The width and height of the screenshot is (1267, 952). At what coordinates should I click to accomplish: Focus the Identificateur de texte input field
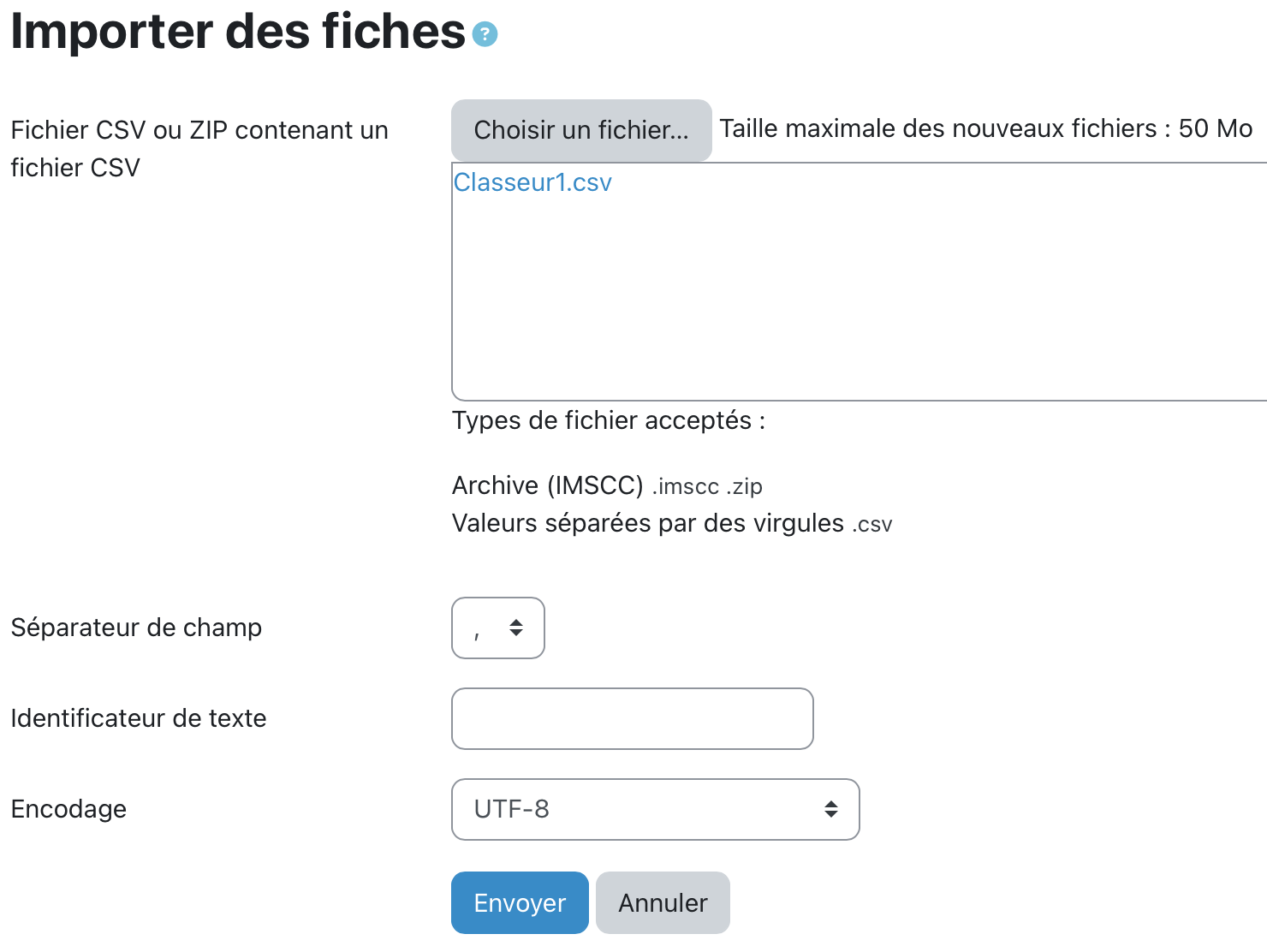pos(632,718)
